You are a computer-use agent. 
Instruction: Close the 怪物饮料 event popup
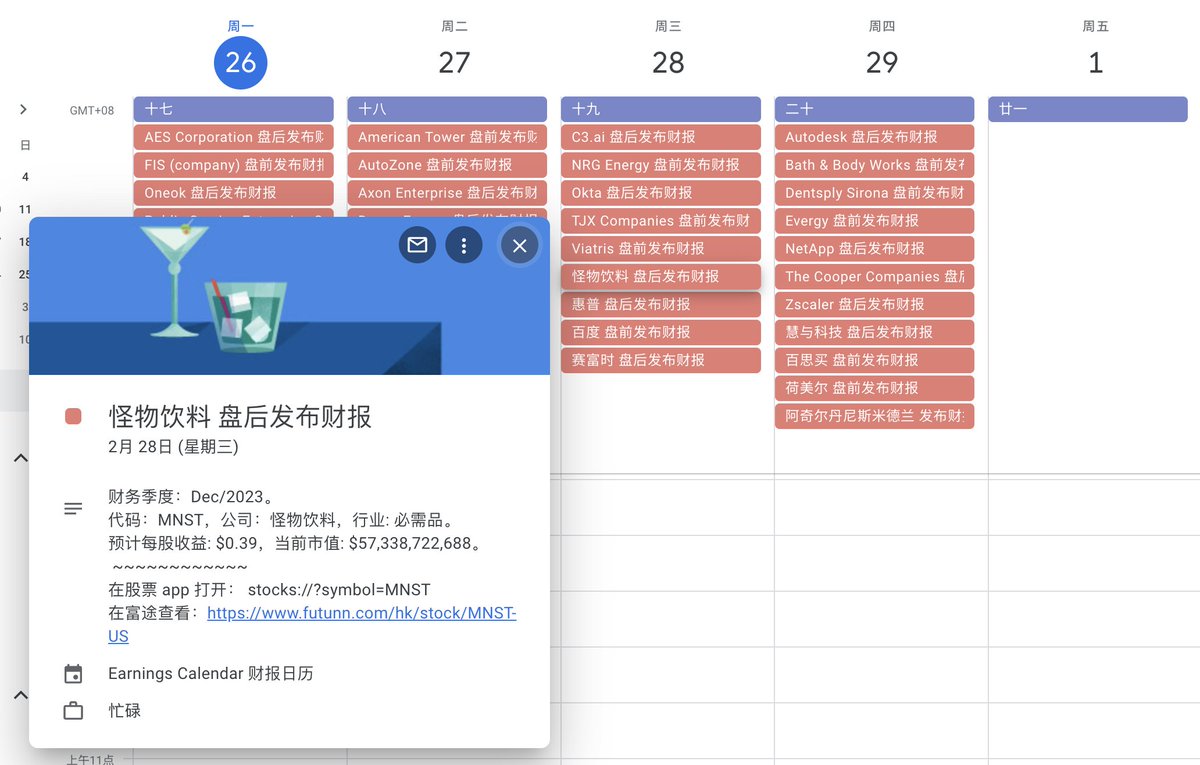pyautogui.click(x=519, y=245)
